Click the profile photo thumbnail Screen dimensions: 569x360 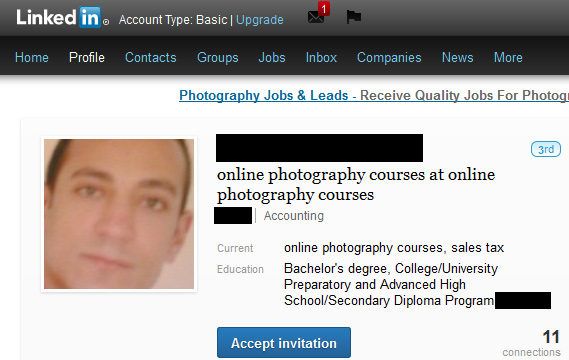click(119, 214)
